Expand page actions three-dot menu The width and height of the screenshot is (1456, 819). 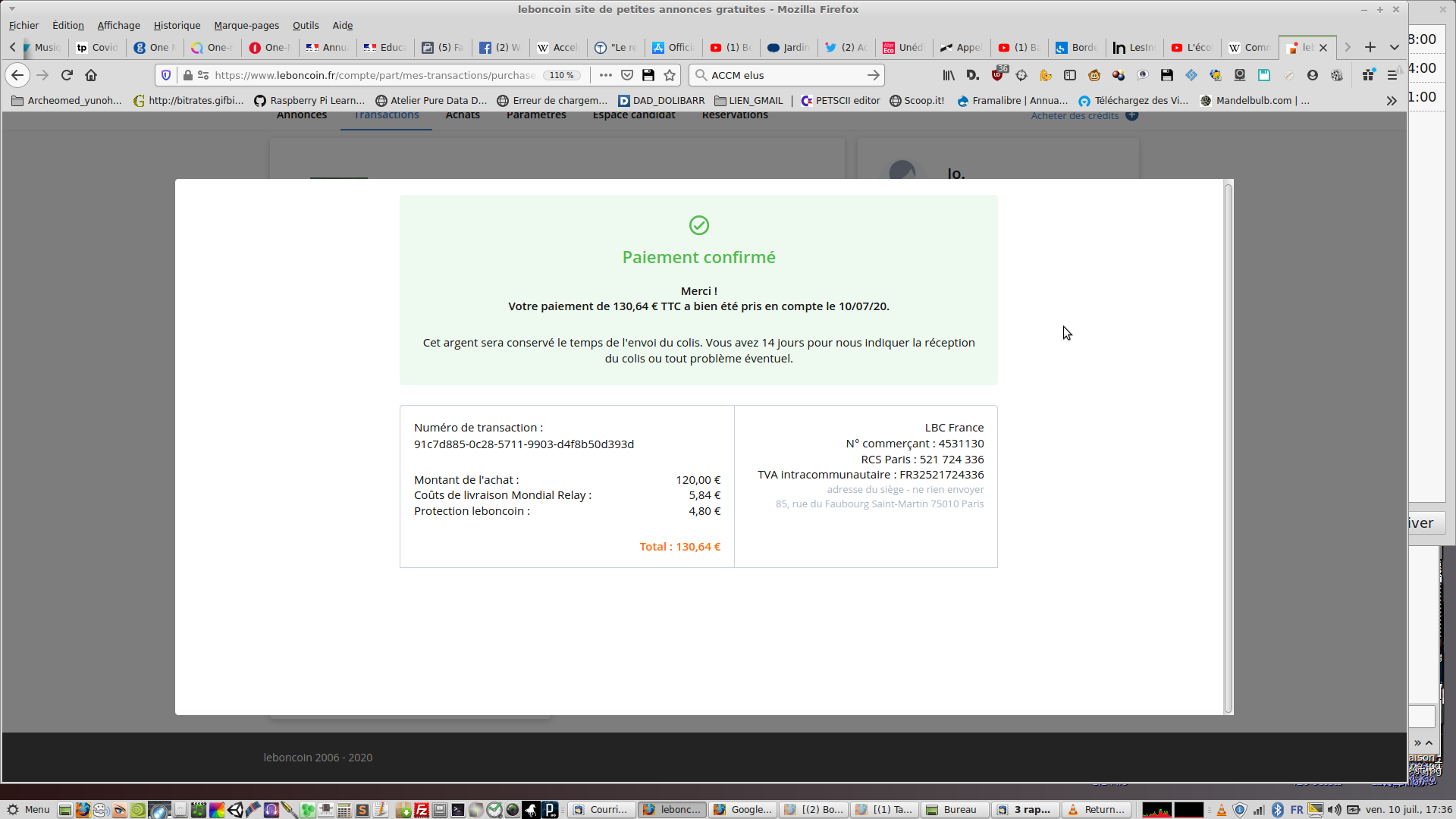tap(605, 75)
